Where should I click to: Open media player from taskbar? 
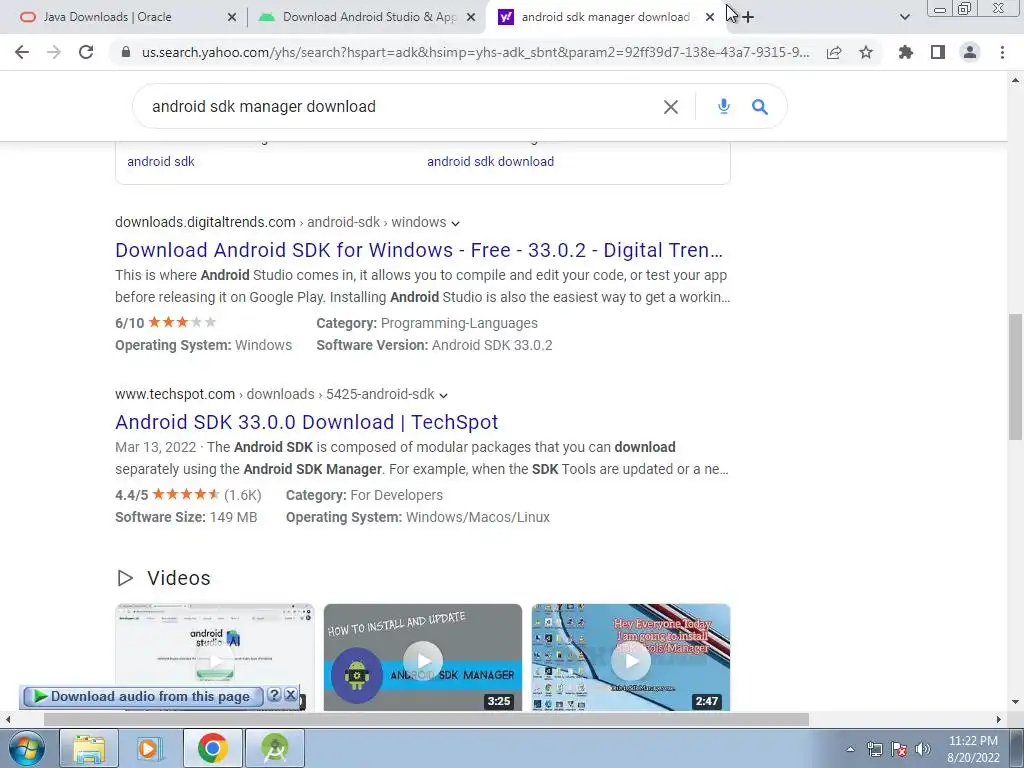(x=150, y=748)
